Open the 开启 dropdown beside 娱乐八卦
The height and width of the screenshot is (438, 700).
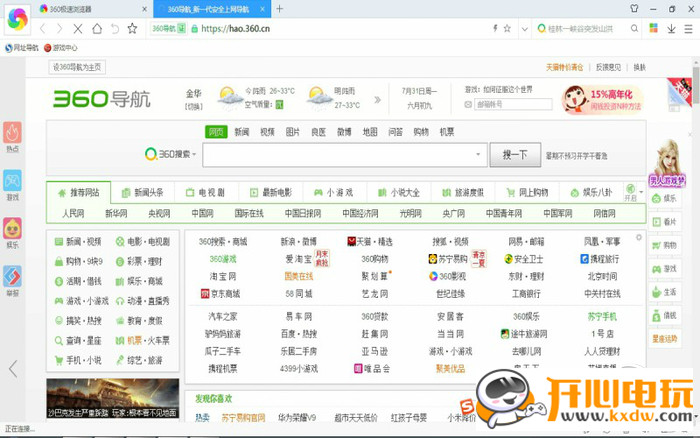pos(634,192)
